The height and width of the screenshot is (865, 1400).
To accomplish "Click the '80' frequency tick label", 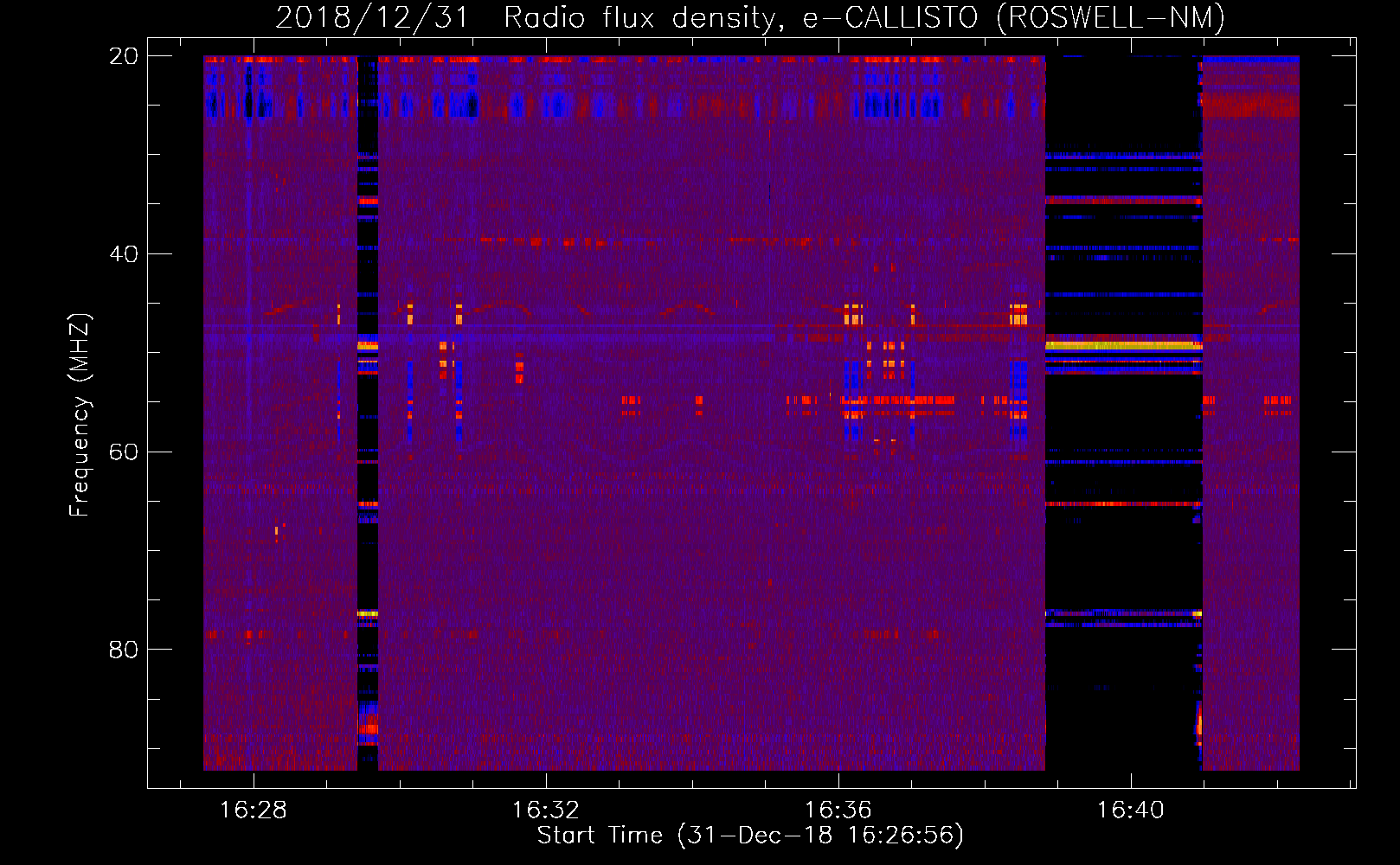I will [x=123, y=650].
